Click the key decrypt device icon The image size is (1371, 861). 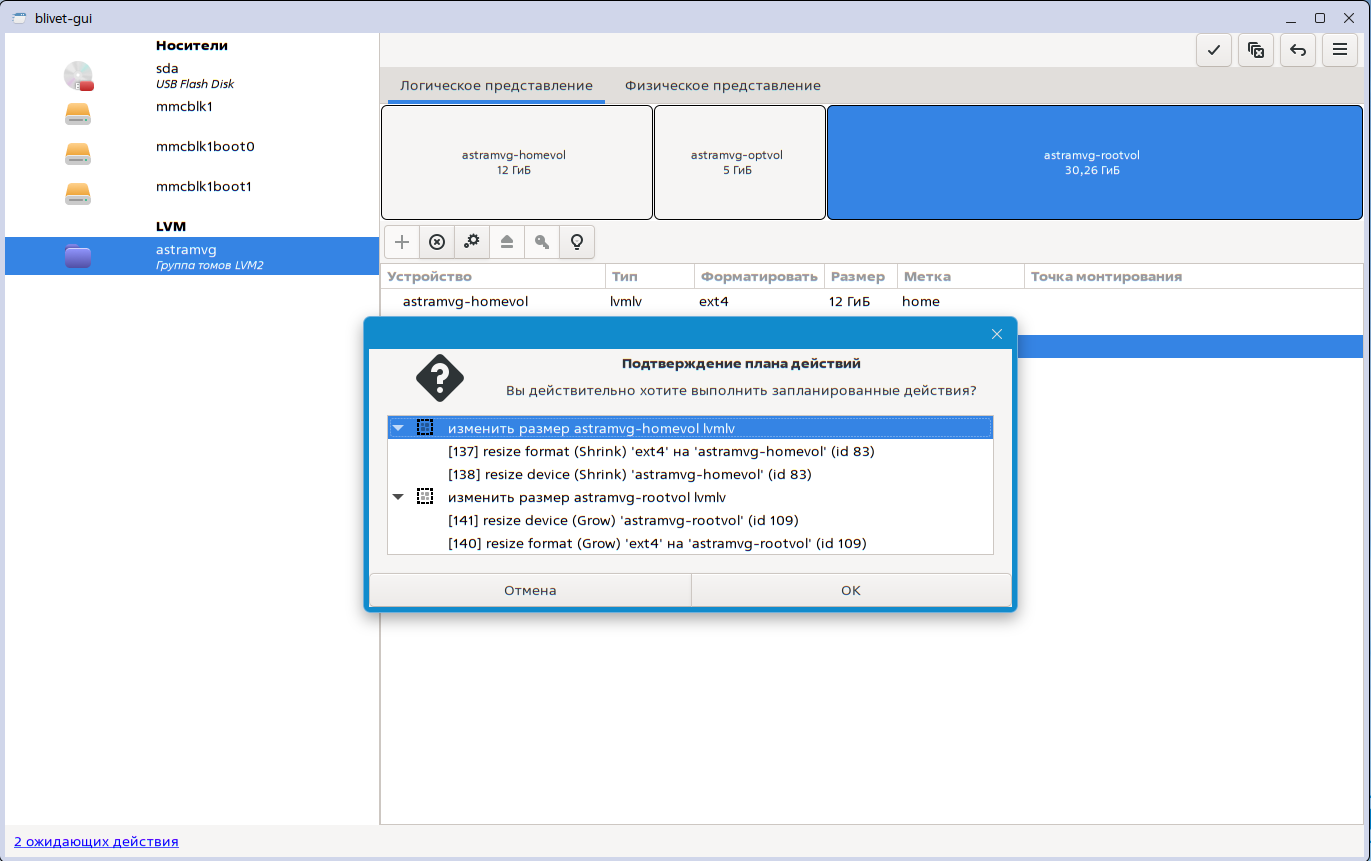pyautogui.click(x=542, y=242)
